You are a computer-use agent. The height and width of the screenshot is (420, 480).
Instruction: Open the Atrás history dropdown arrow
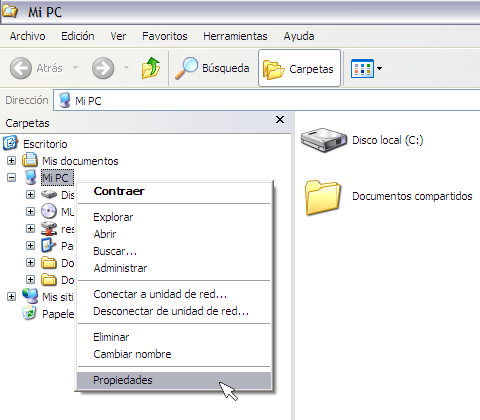click(x=76, y=68)
